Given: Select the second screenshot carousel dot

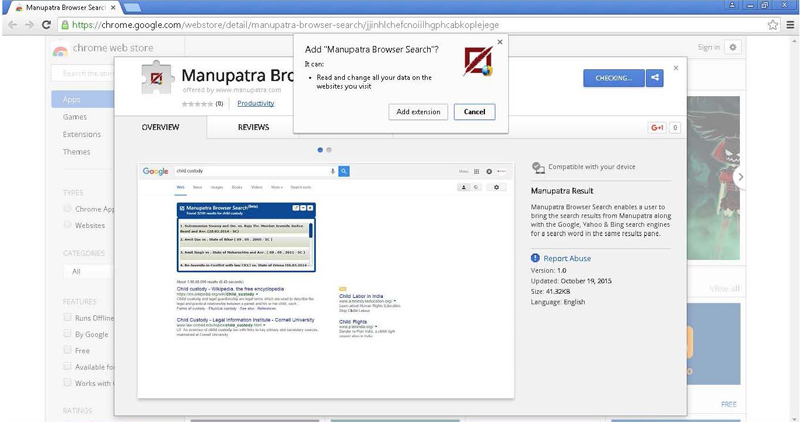Looking at the screenshot, I should 329,150.
